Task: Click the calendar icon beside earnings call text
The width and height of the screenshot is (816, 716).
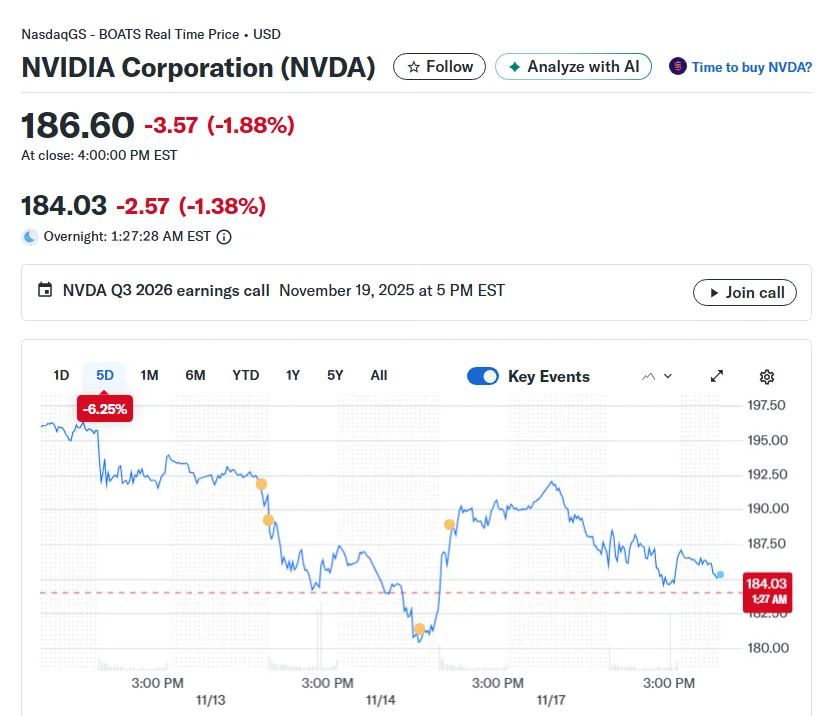Action: 46,289
